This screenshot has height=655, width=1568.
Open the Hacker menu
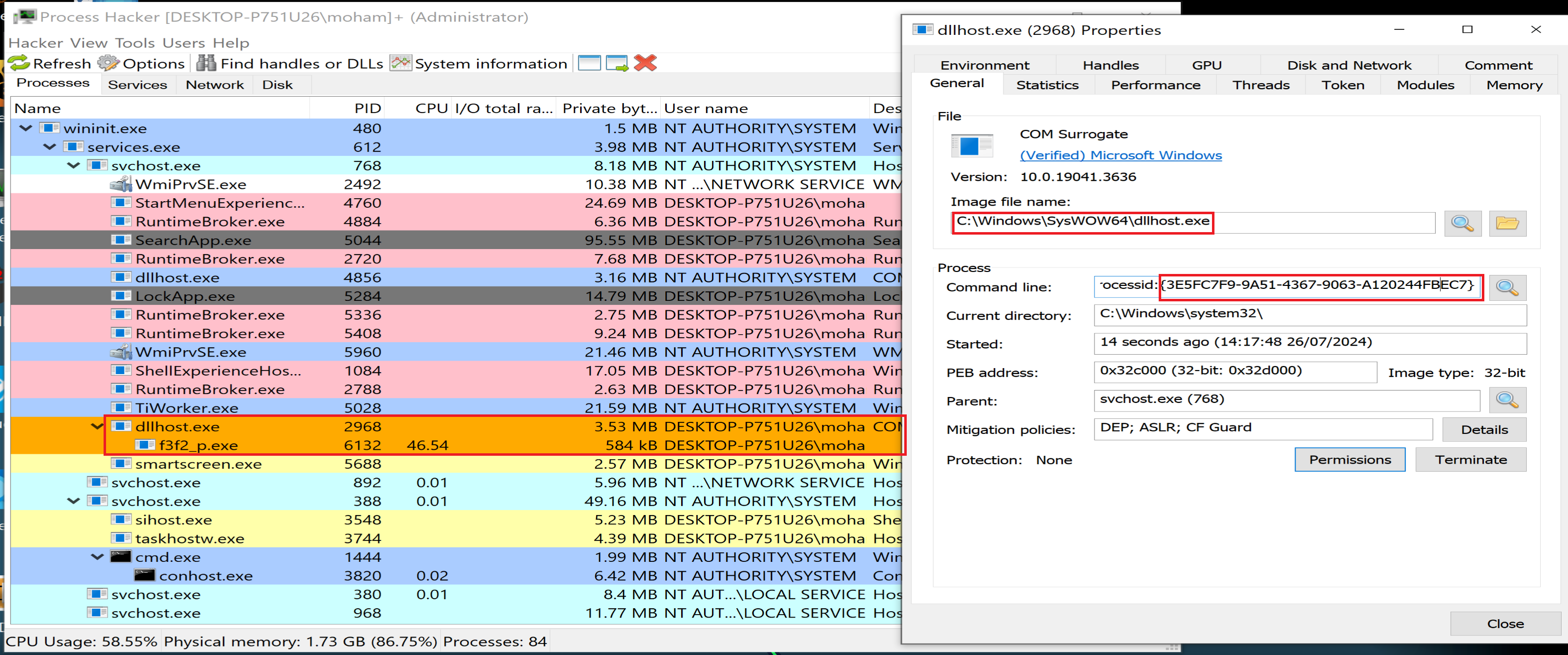(35, 43)
